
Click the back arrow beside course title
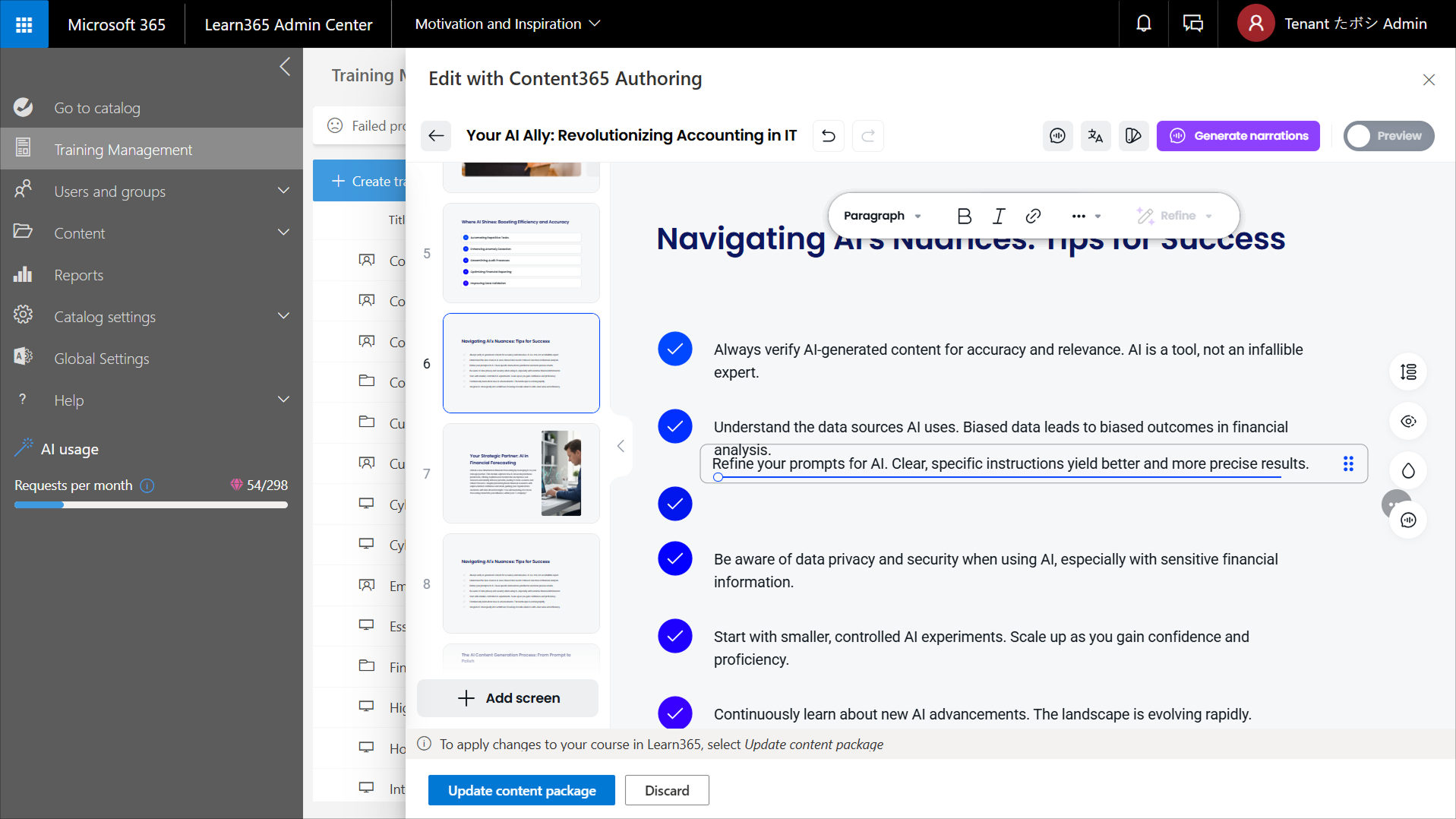point(436,136)
